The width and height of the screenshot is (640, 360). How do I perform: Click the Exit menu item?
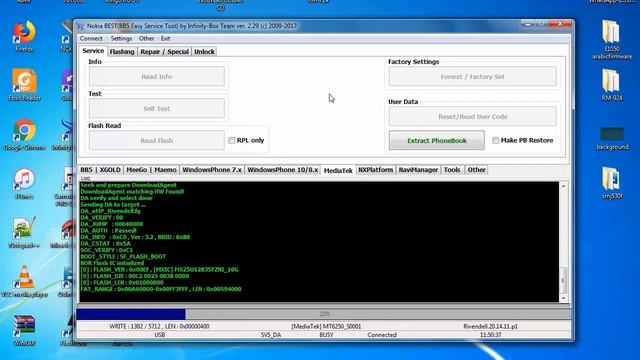pyautogui.click(x=165, y=38)
